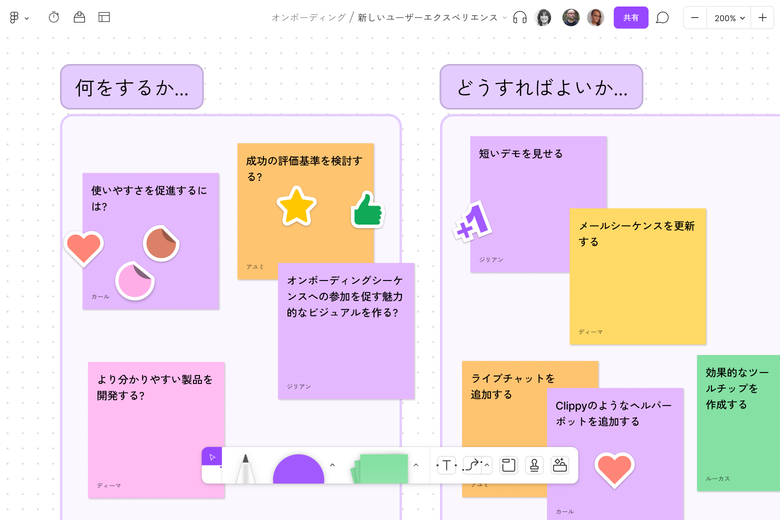Screen dimensions: 780x520
Task: Click the オンボーディング breadcrumb in title
Action: (x=308, y=18)
